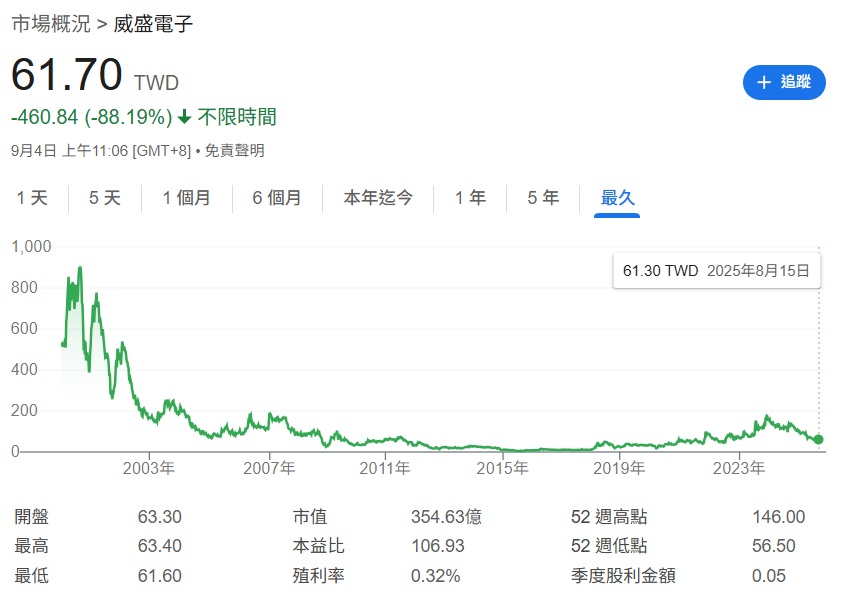Select the 1 天 time range tab
The height and width of the screenshot is (596, 850).
(x=32, y=198)
